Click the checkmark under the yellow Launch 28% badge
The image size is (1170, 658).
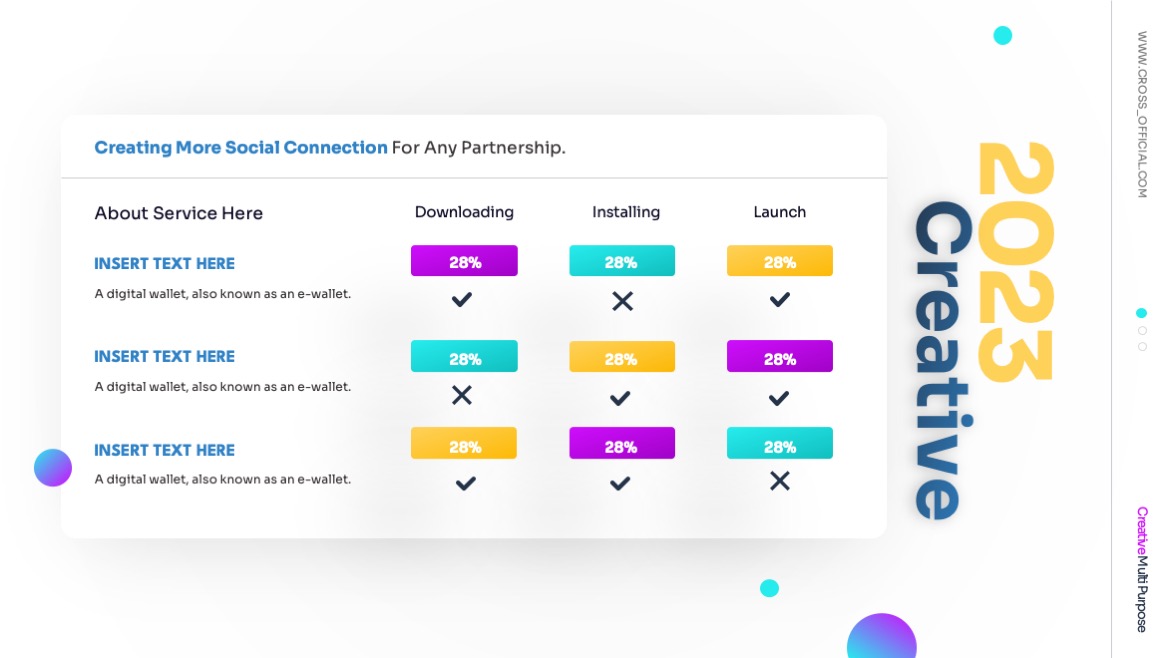pos(780,299)
